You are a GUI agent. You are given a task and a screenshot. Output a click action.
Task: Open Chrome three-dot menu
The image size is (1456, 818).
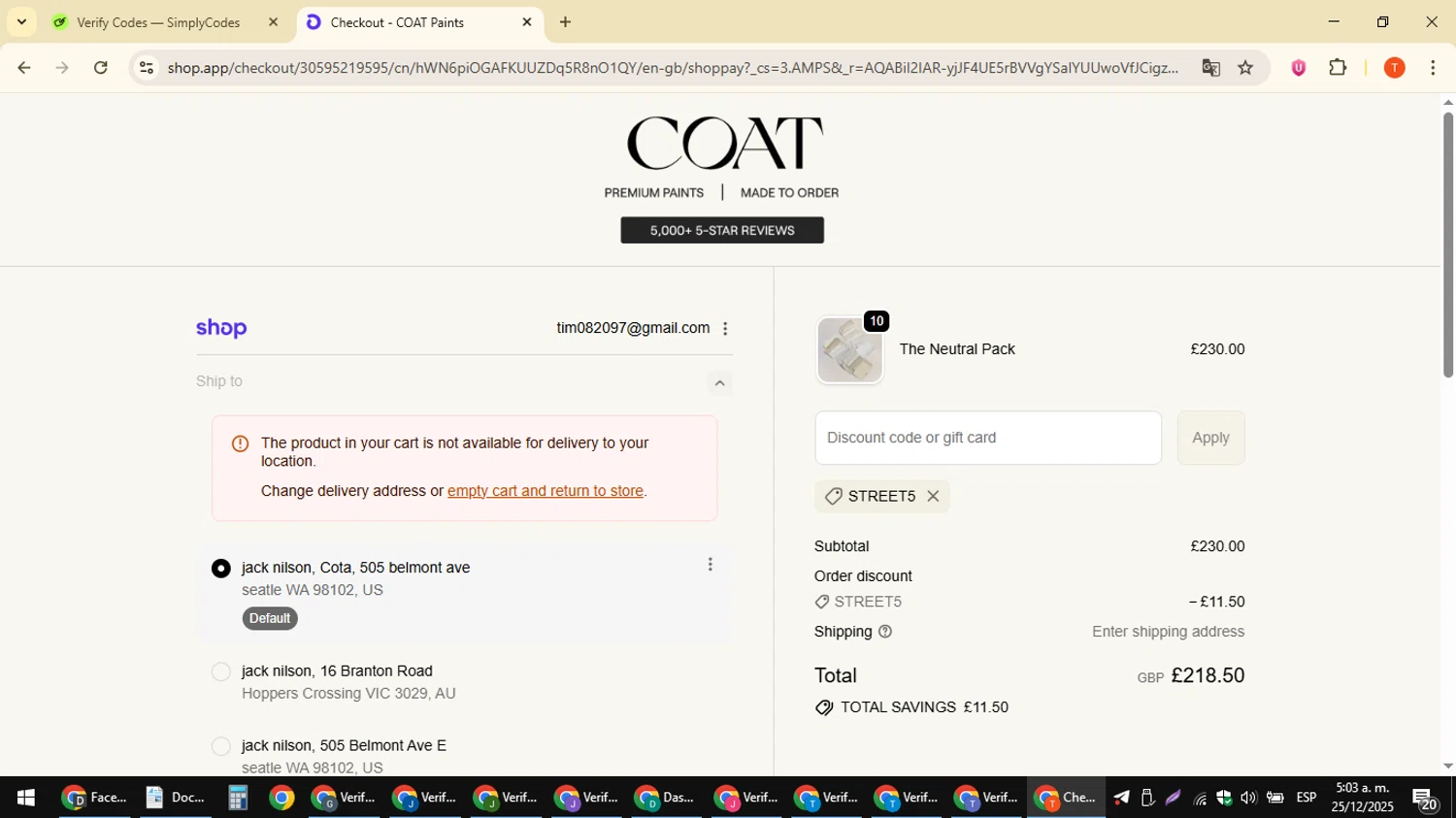point(1433,68)
